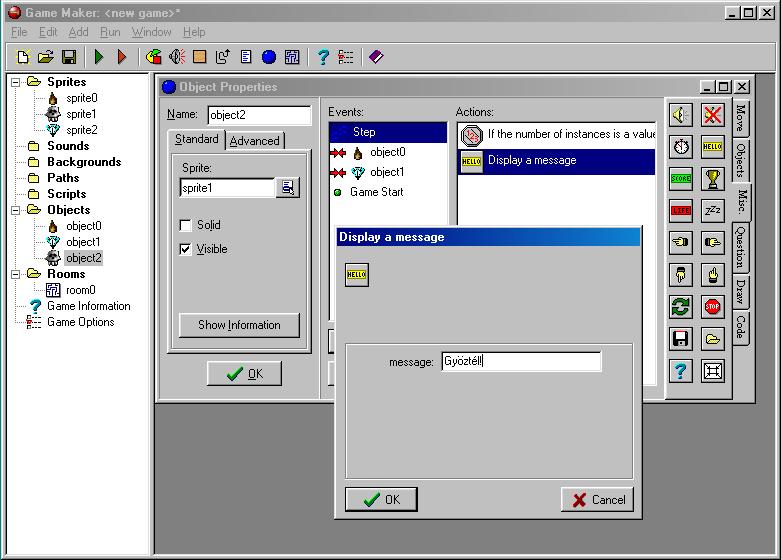Click the Save game floppy icon in main toolbar

pyautogui.click(x=69, y=57)
